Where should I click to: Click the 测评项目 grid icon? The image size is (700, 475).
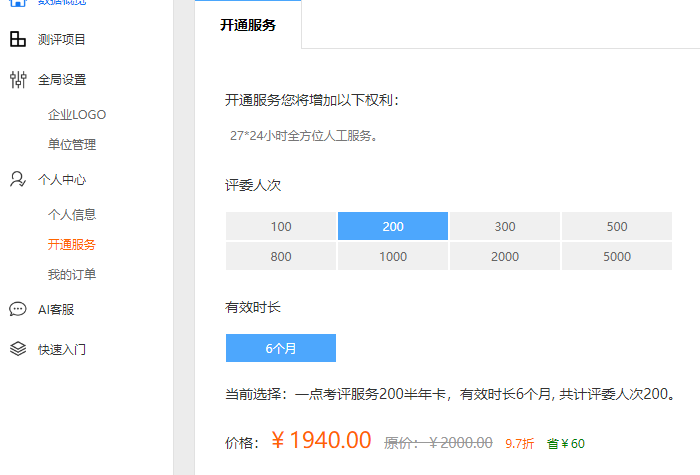point(18,39)
